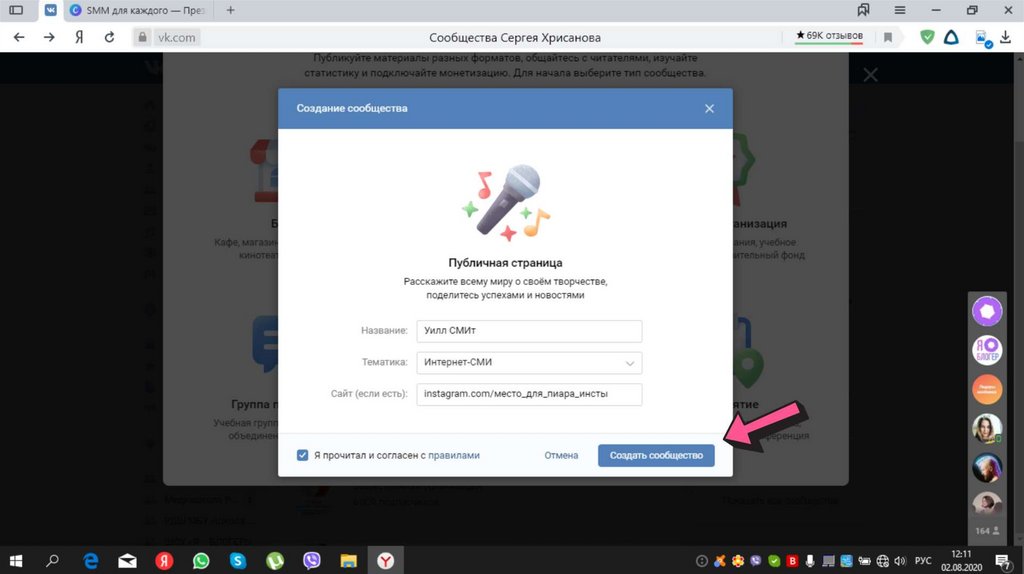This screenshot has width=1024, height=574.
Task: Open Windows notification center icon
Action: click(1003, 560)
